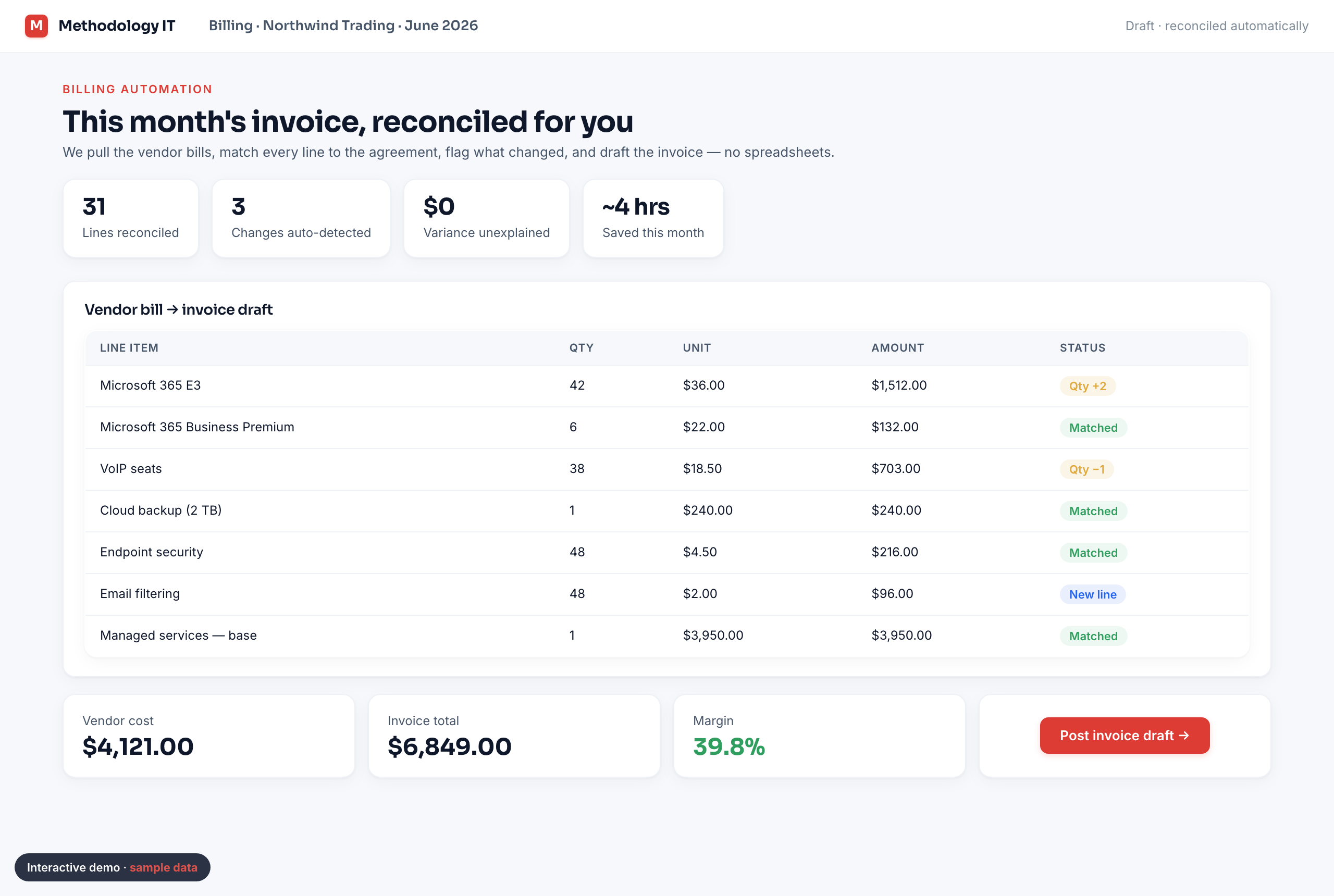Click Matched badge on Business Premium row

pos(1093,428)
